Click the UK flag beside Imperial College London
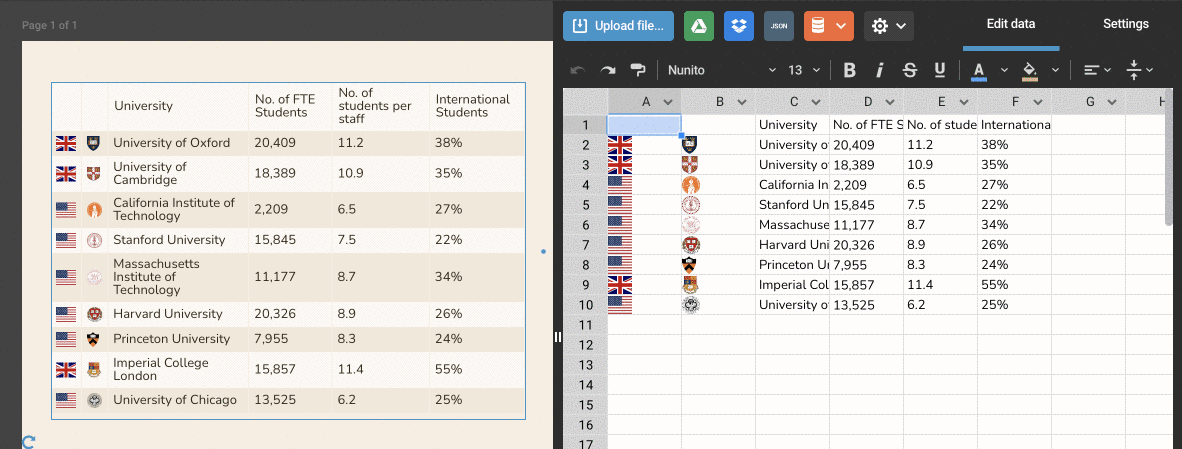This screenshot has height=449, width=1182. coord(66,369)
